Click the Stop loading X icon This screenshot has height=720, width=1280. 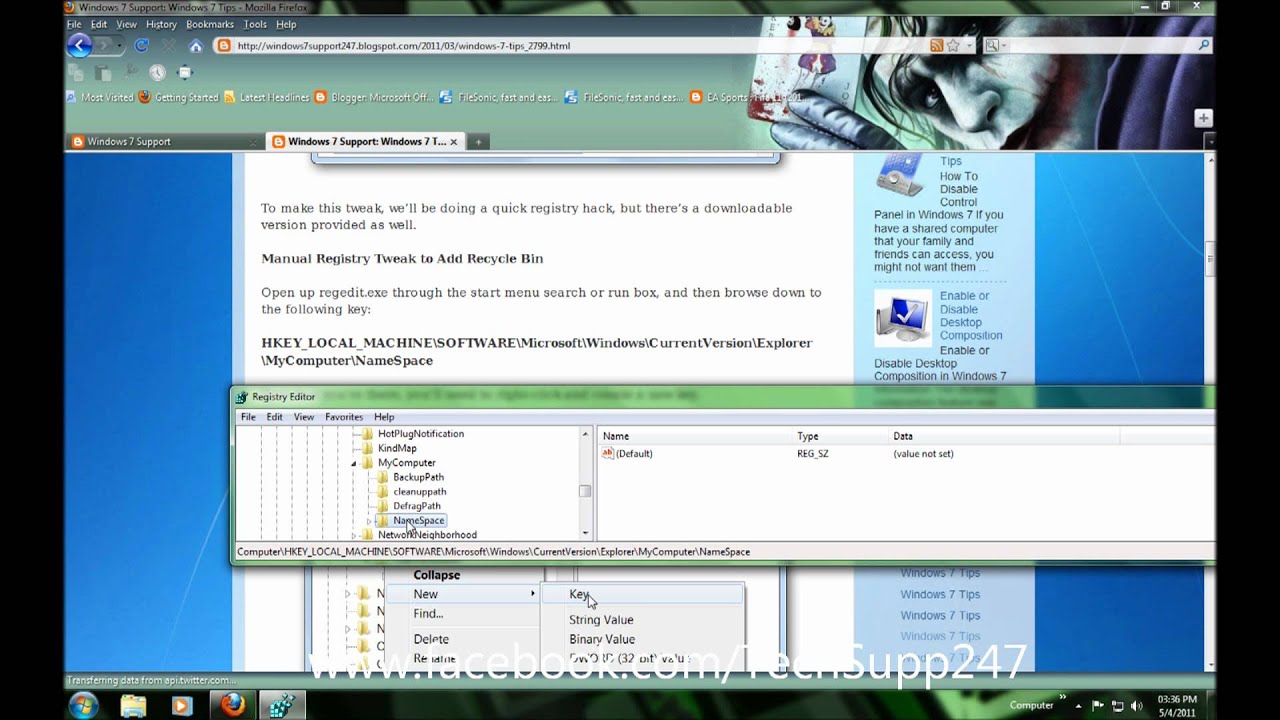[168, 45]
